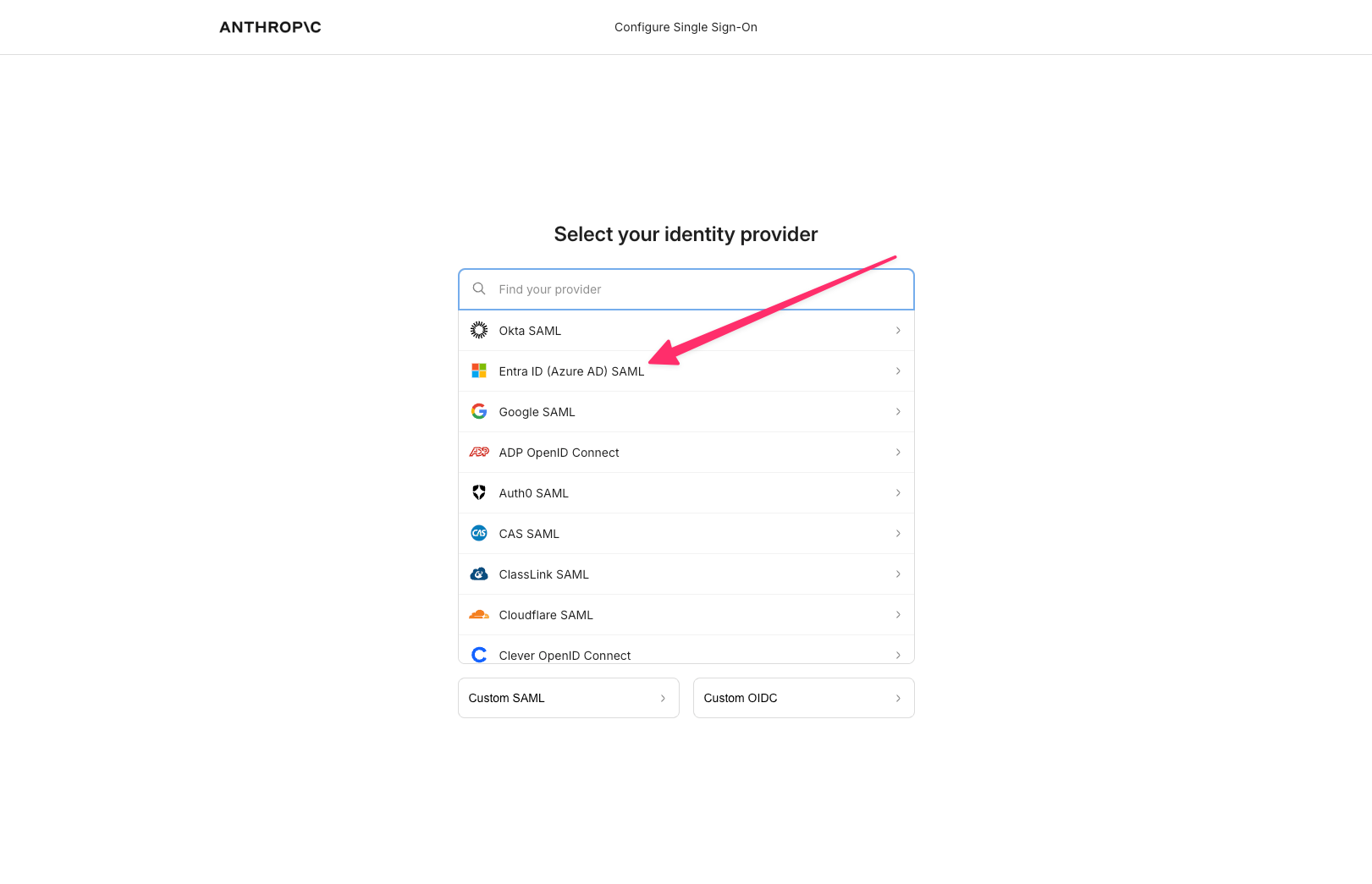Click the Custom SAML button
The width and height of the screenshot is (1372, 884).
pos(568,698)
